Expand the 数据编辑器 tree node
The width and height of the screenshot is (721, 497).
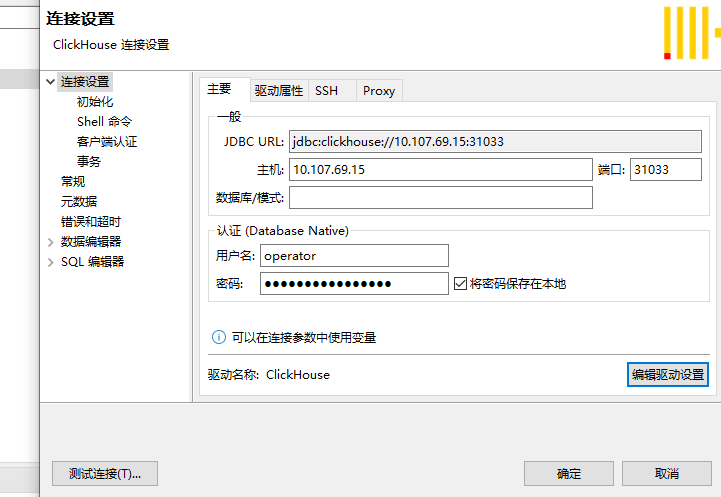click(x=51, y=242)
